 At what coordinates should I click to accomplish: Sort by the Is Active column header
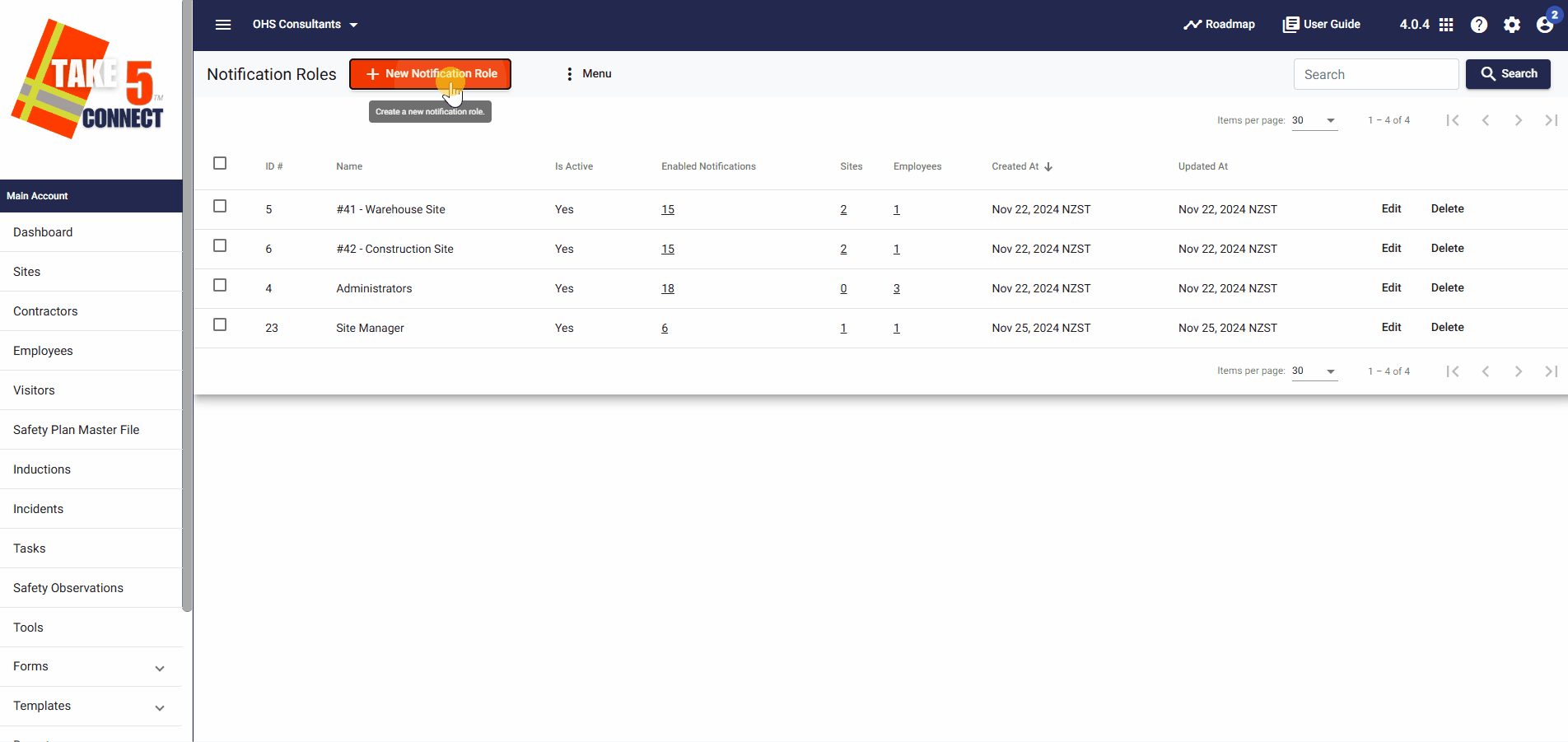[x=574, y=166]
